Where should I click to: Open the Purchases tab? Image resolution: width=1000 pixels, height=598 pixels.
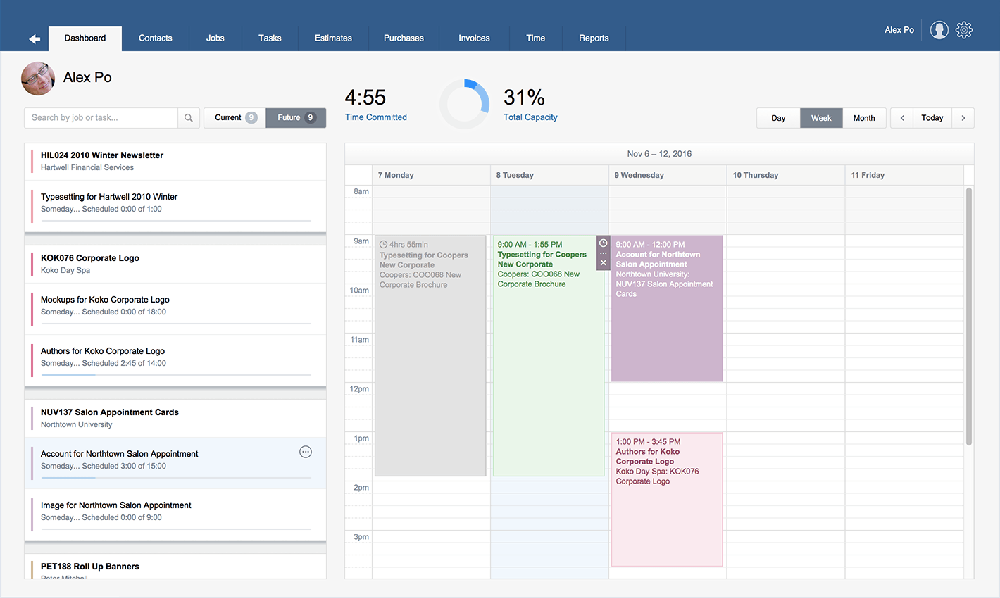click(x=404, y=38)
